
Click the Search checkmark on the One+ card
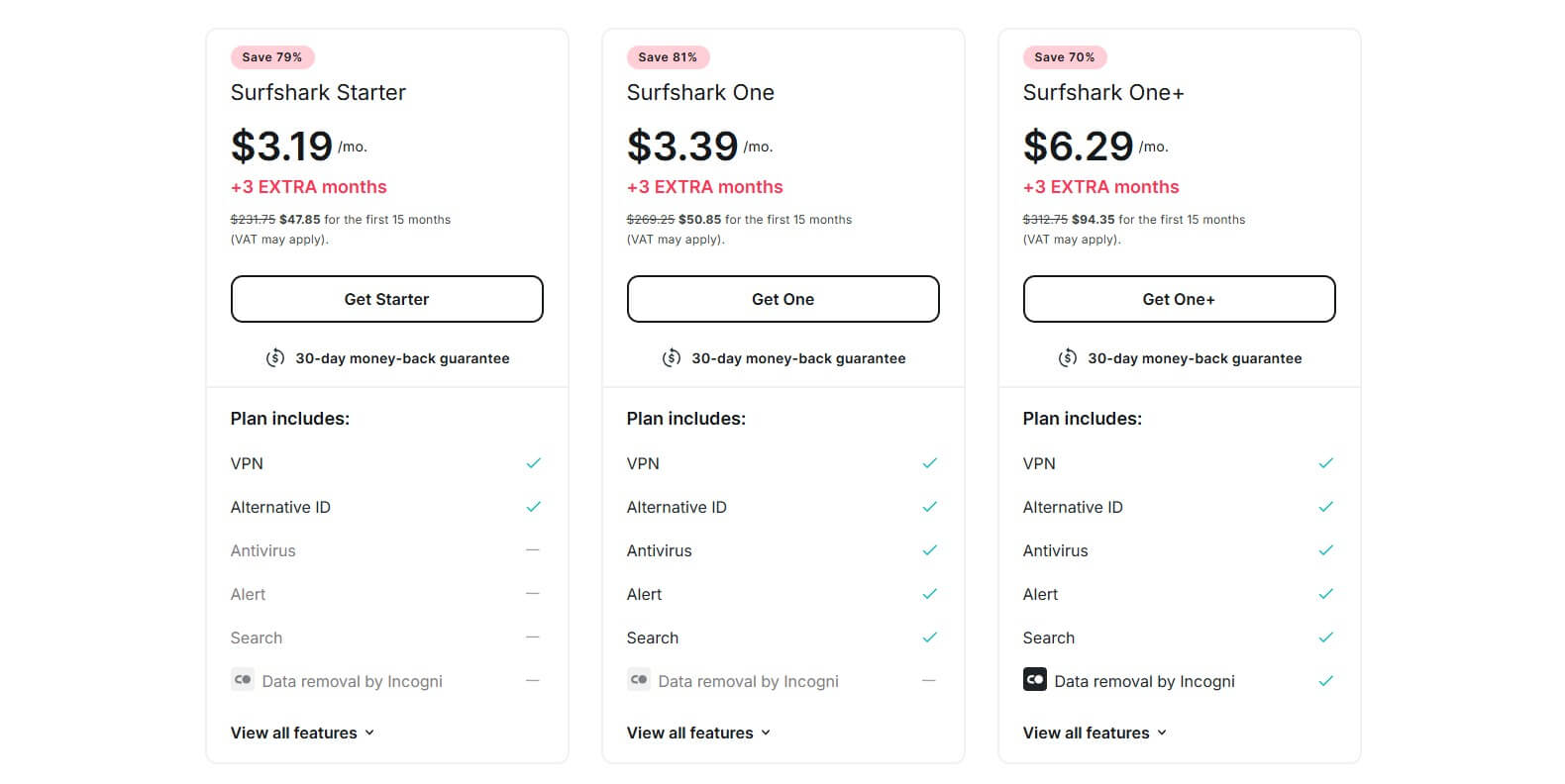coord(1326,637)
